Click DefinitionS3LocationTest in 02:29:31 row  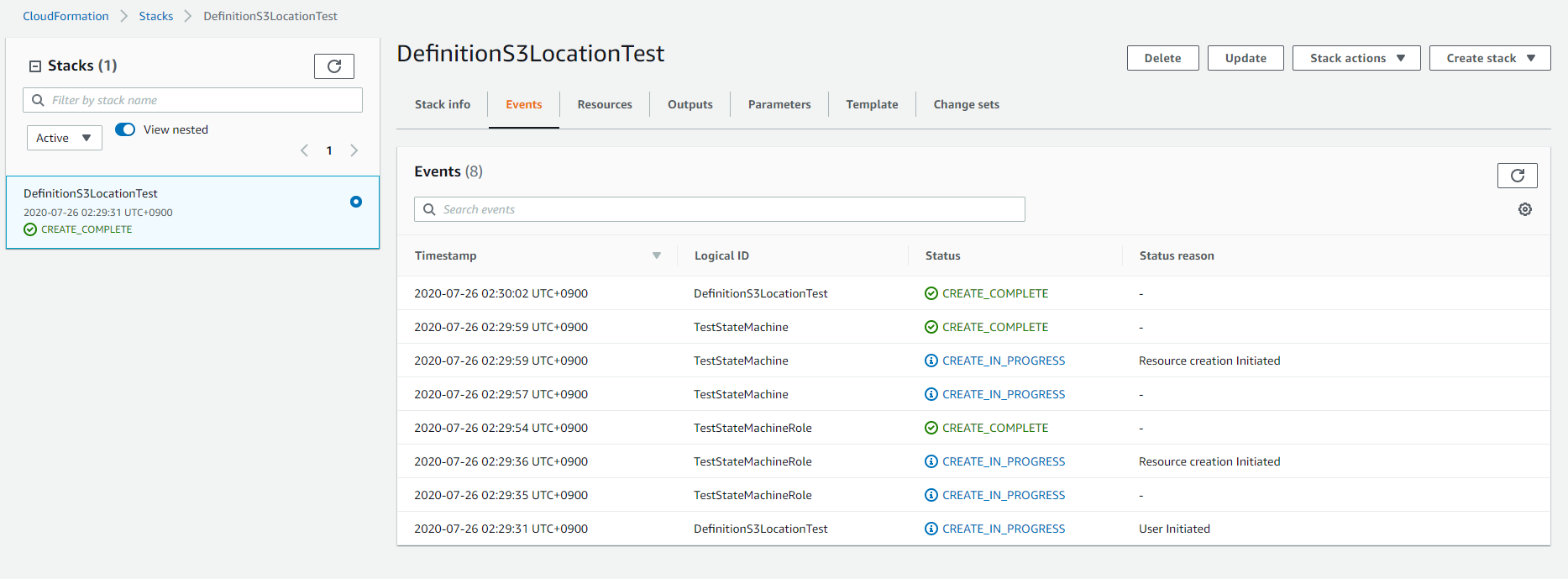761,529
